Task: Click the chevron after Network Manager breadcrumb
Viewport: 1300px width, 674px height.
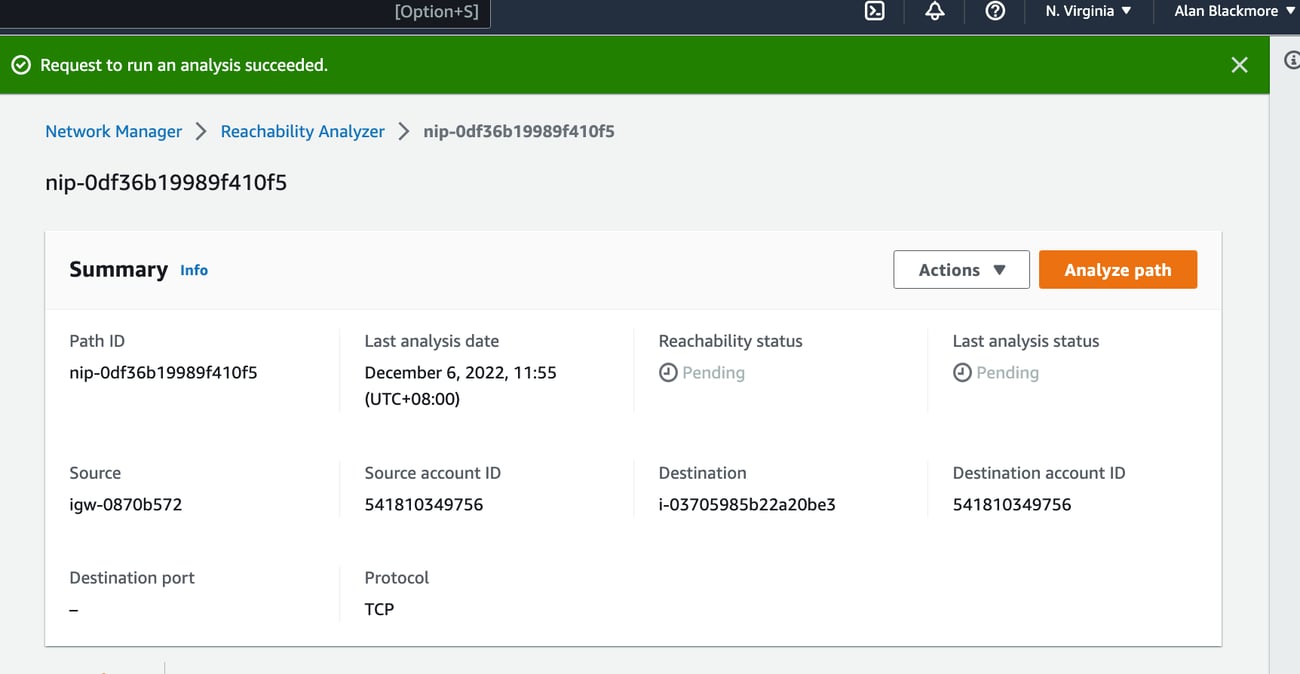Action: (x=200, y=131)
